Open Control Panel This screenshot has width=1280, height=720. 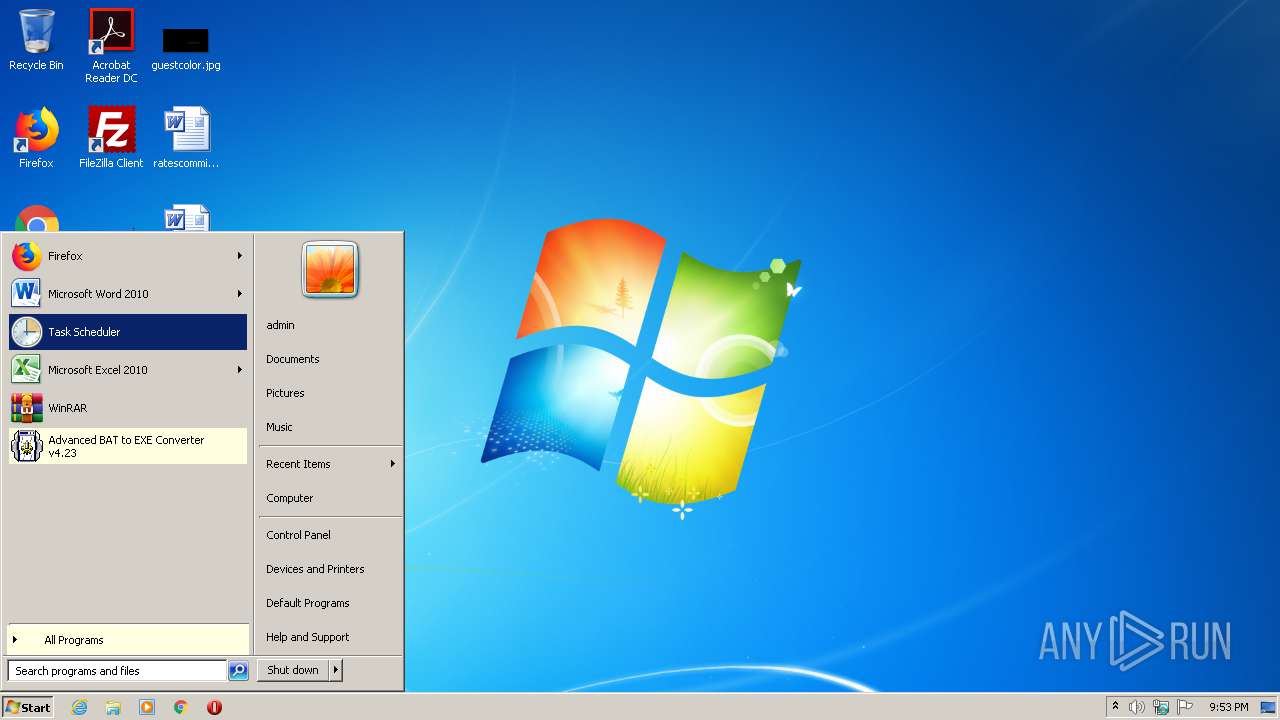click(298, 535)
